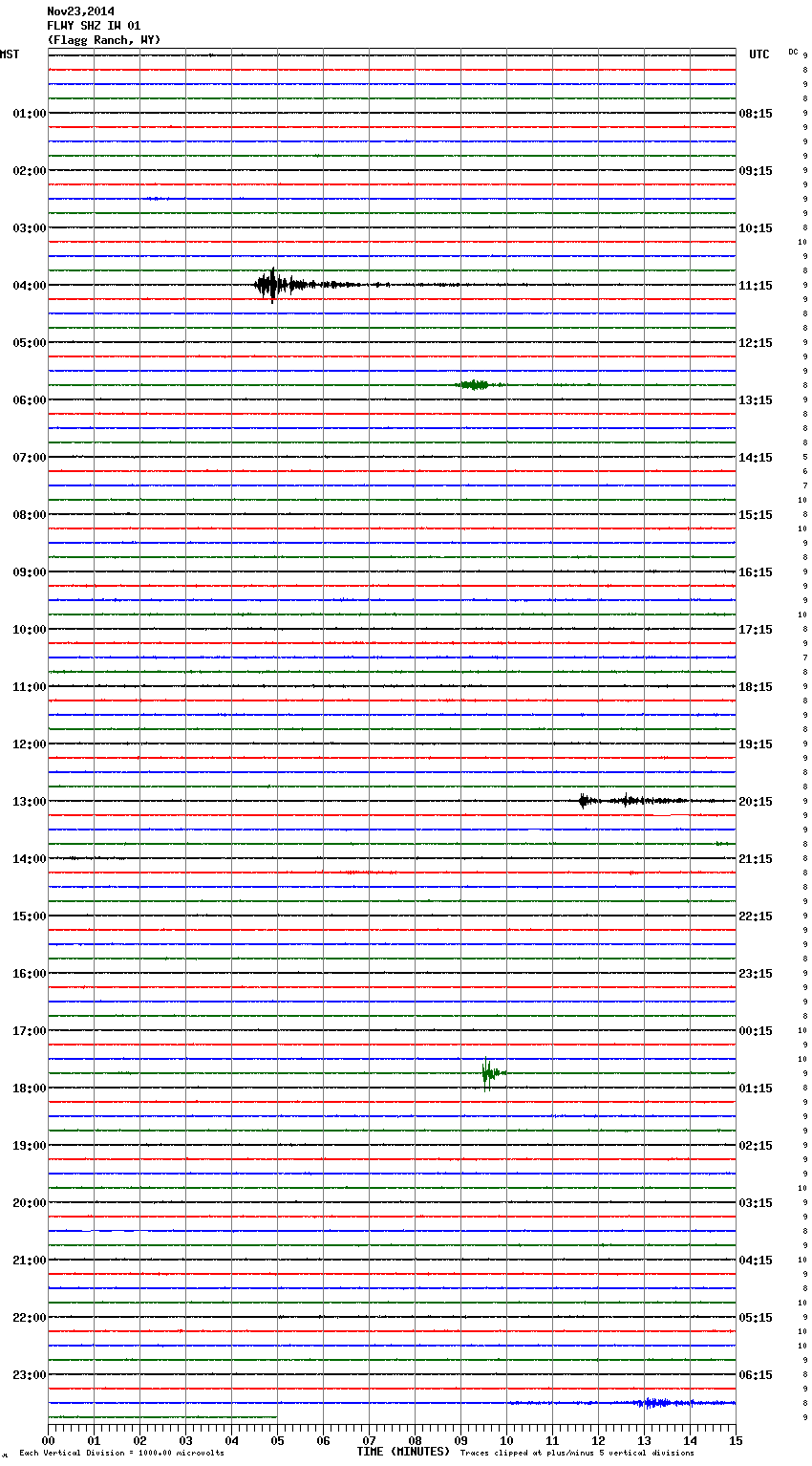
Task: Click the minute axis label 15
Action: click(x=736, y=1440)
